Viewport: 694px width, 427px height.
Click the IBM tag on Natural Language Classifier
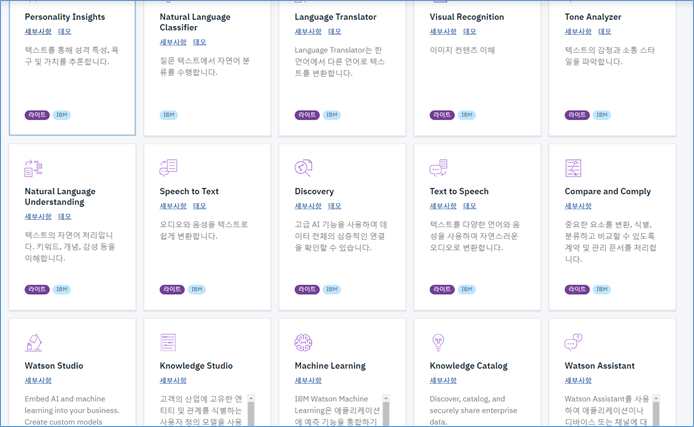[x=169, y=115]
